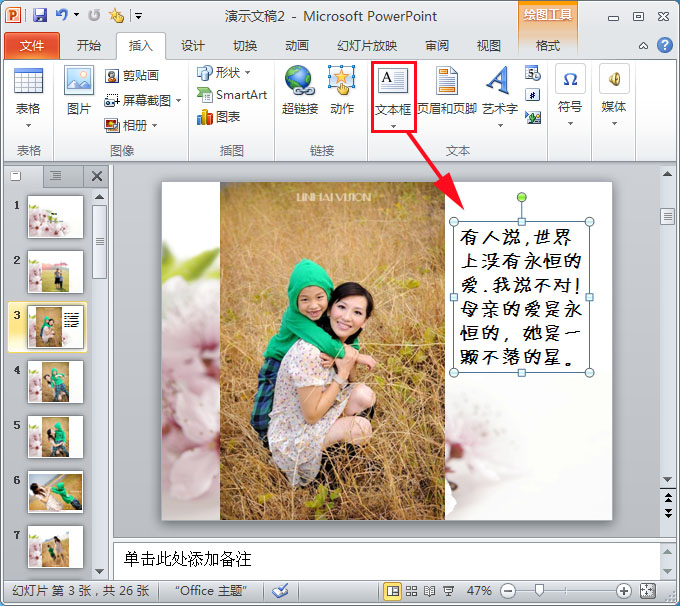Switch to Slide Sorter view
680x606 pixels.
[411, 591]
